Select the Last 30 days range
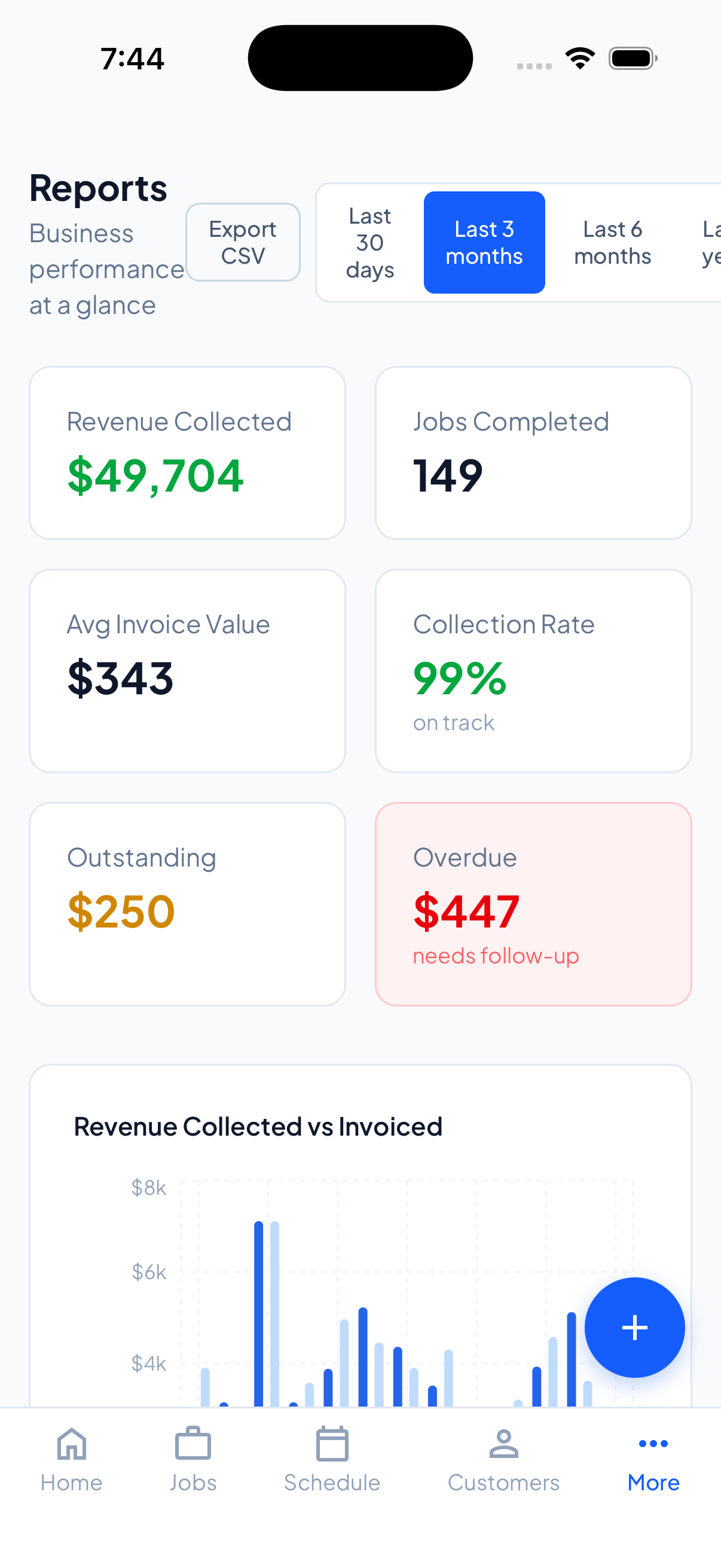The image size is (721, 1568). coord(370,243)
